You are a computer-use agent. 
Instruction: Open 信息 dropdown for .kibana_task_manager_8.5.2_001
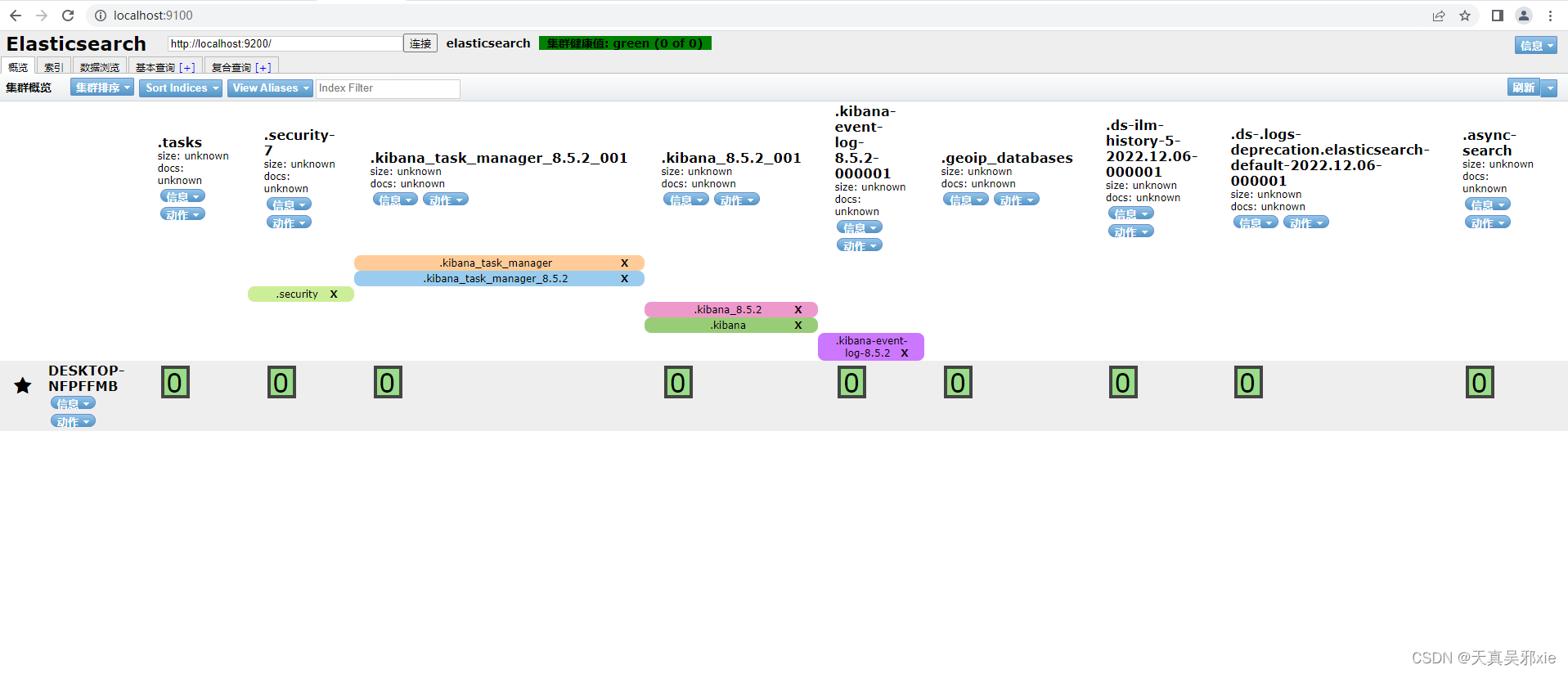[x=395, y=200]
